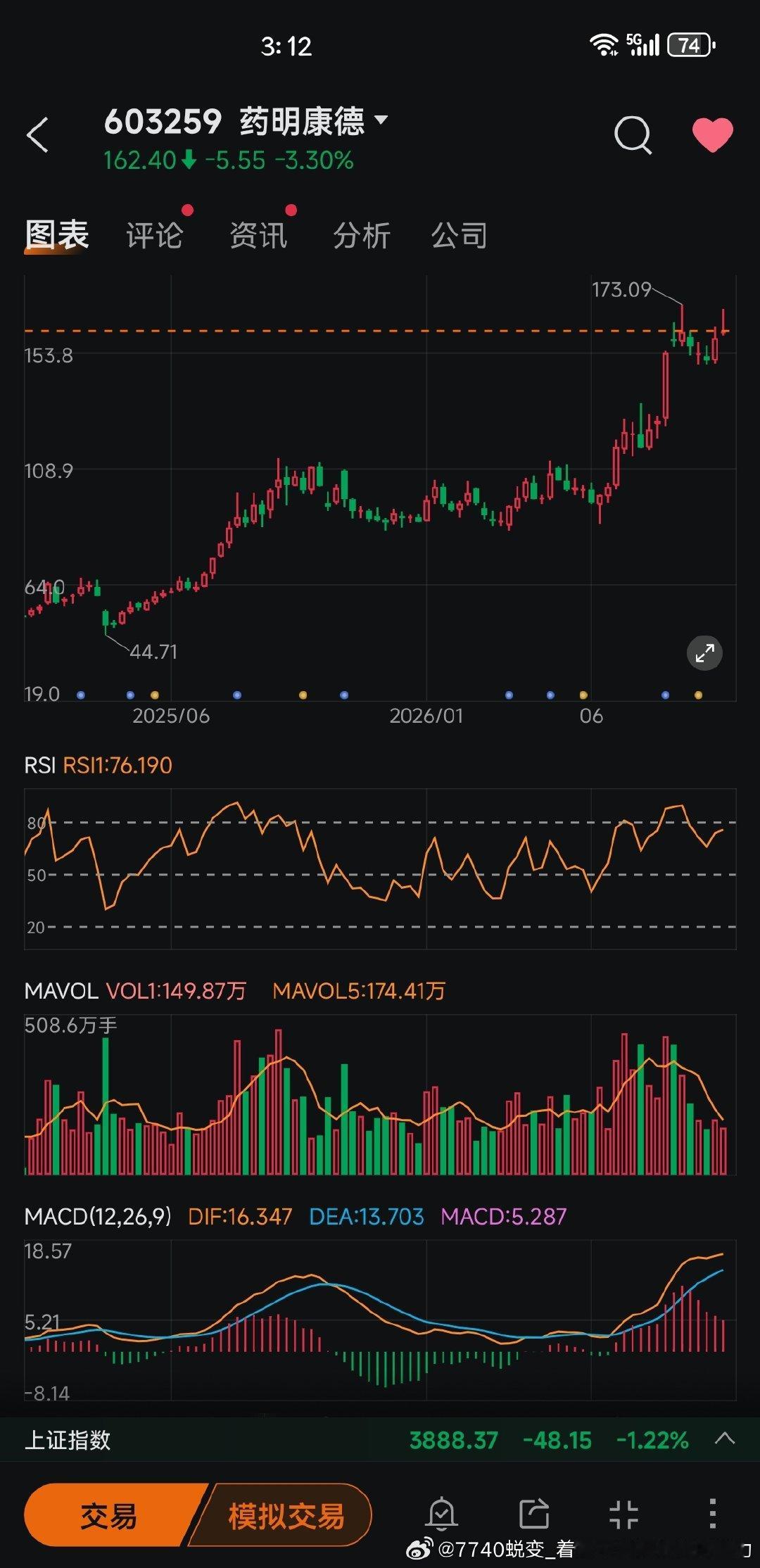This screenshot has width=760, height=1568.
Task: Click the MAVOL5:174.41万 value
Action: coord(359,991)
